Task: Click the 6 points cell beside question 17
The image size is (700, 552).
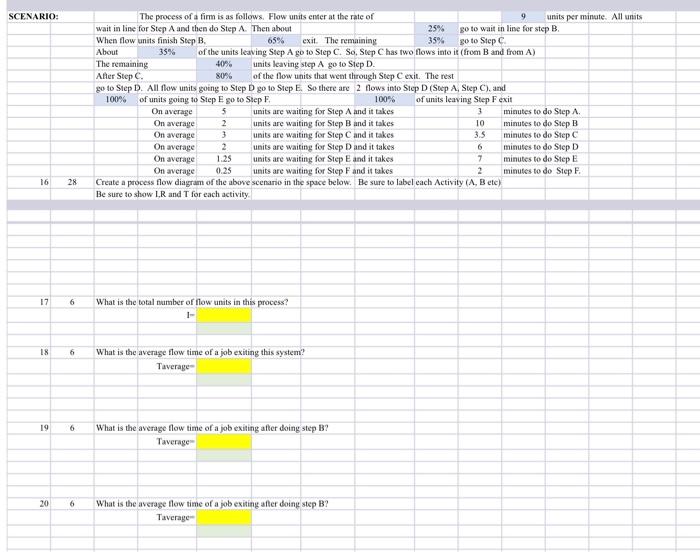Action: tap(72, 302)
